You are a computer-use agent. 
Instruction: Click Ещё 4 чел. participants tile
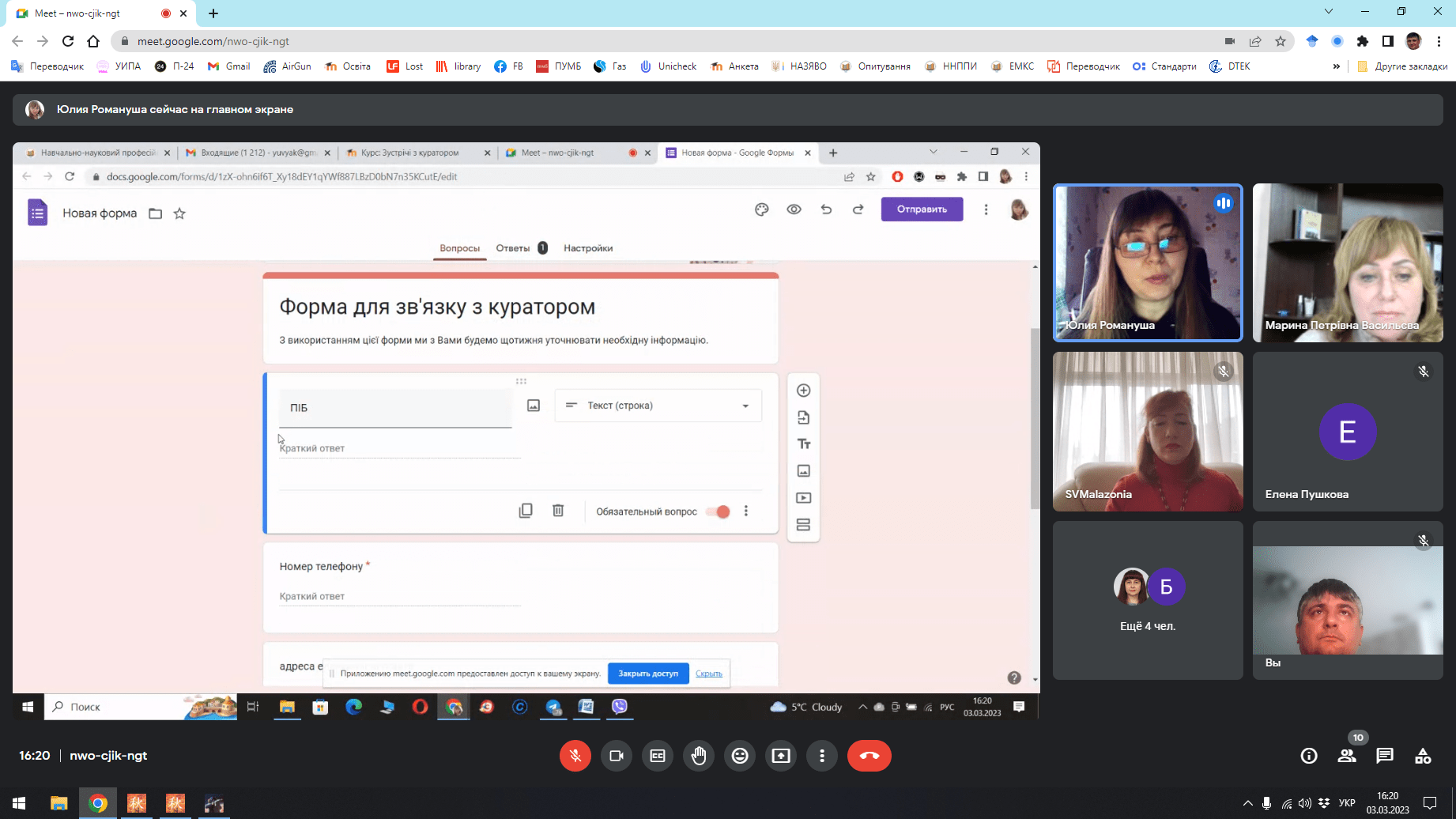pos(1148,600)
